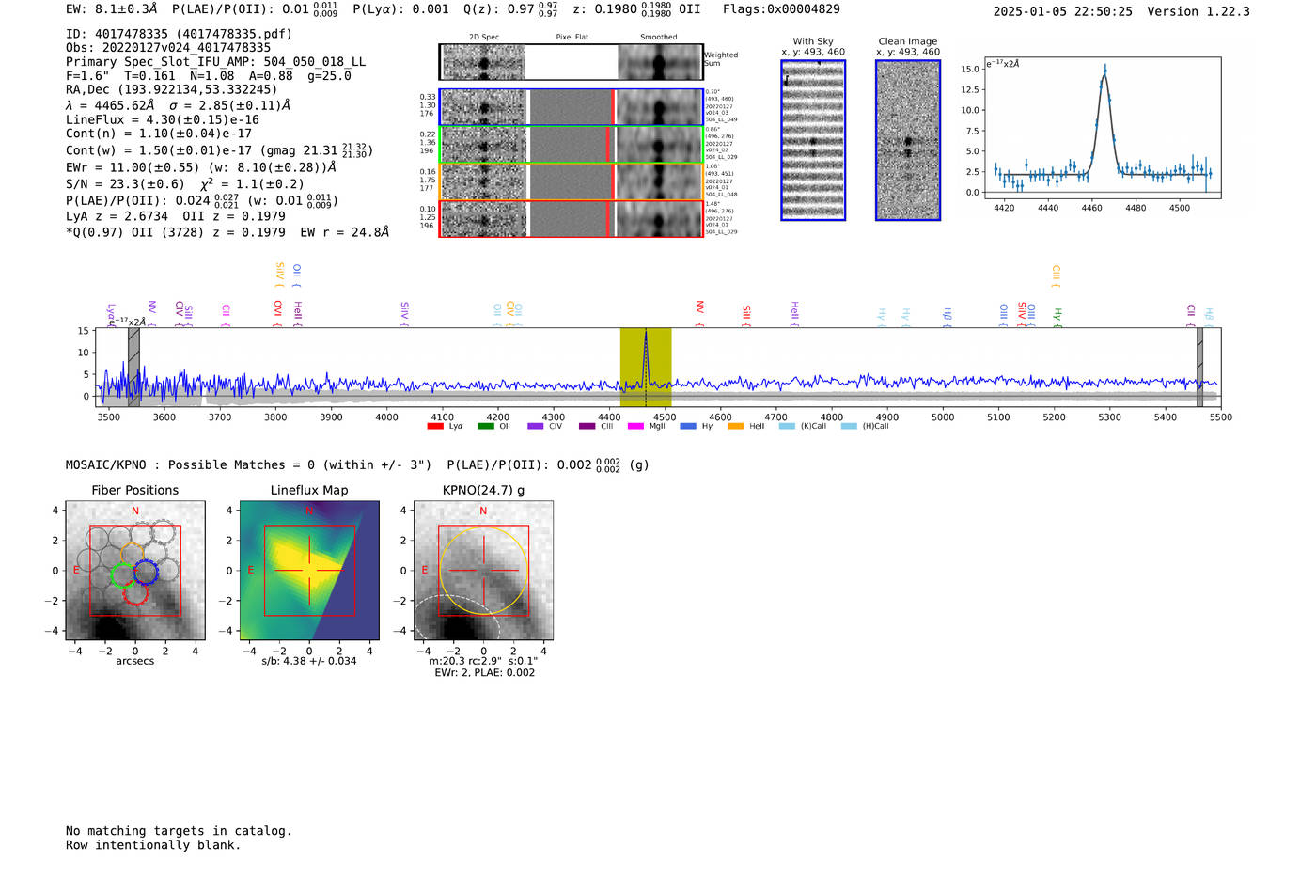Open the KPNO(24.7) g image panel
Screen dimensions: 1316x896
coord(483,570)
